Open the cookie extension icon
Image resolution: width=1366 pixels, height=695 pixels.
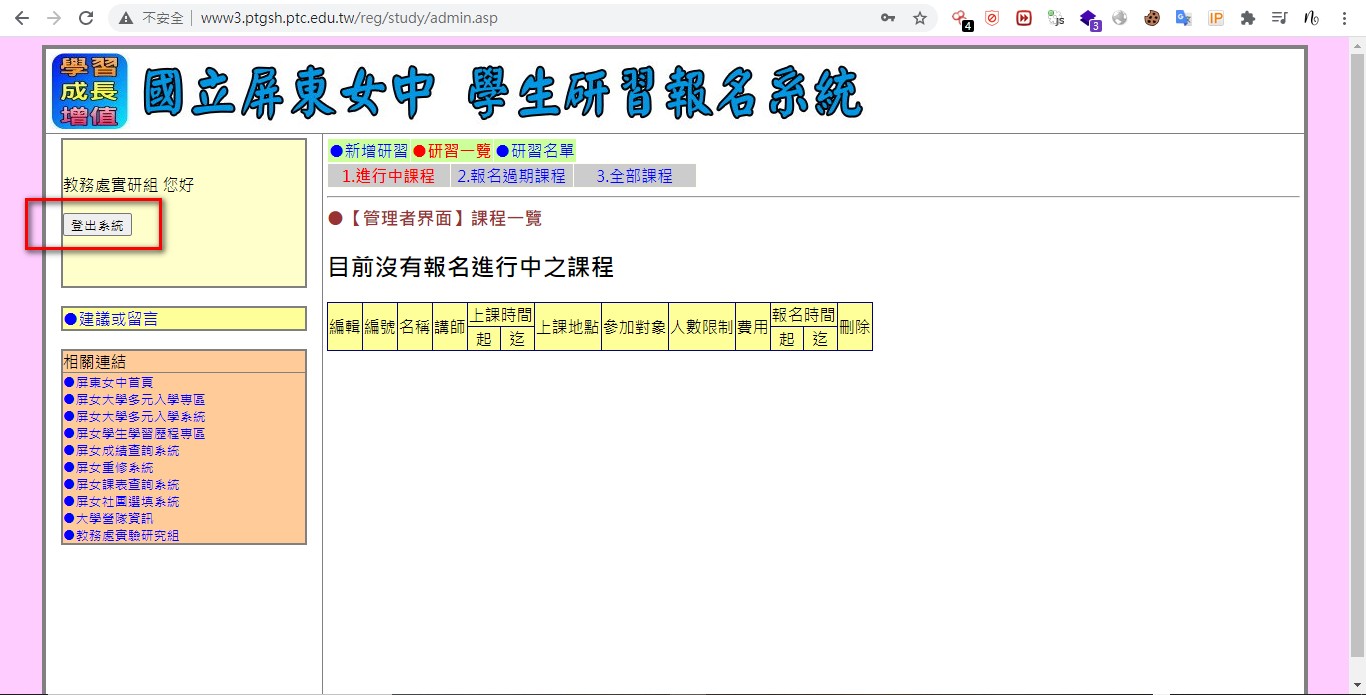[x=1152, y=18]
